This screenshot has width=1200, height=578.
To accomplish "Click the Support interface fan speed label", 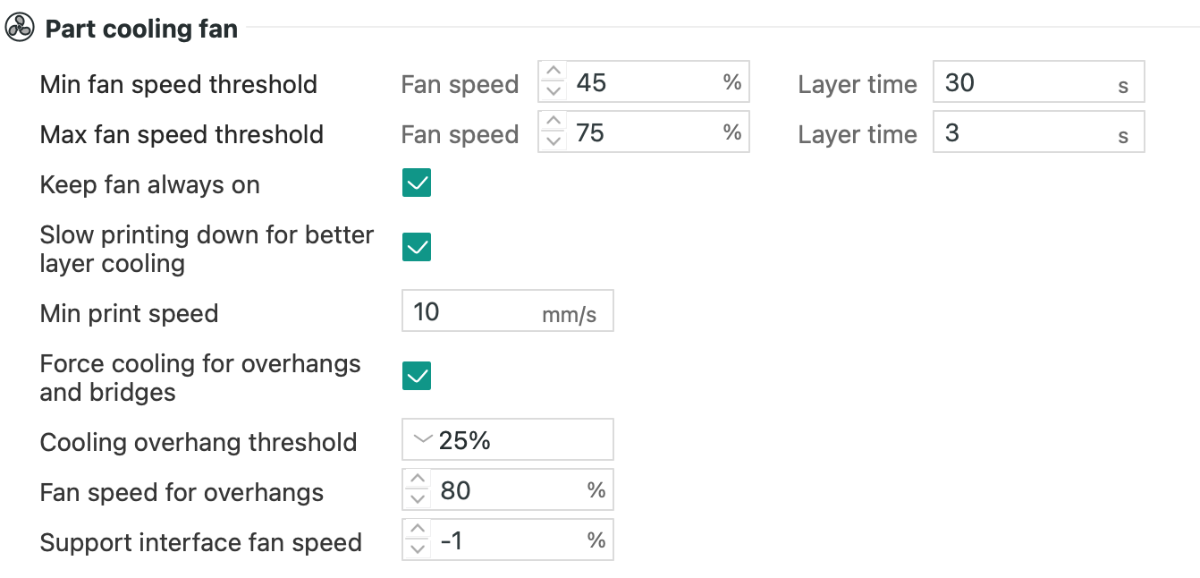I will (201, 543).
